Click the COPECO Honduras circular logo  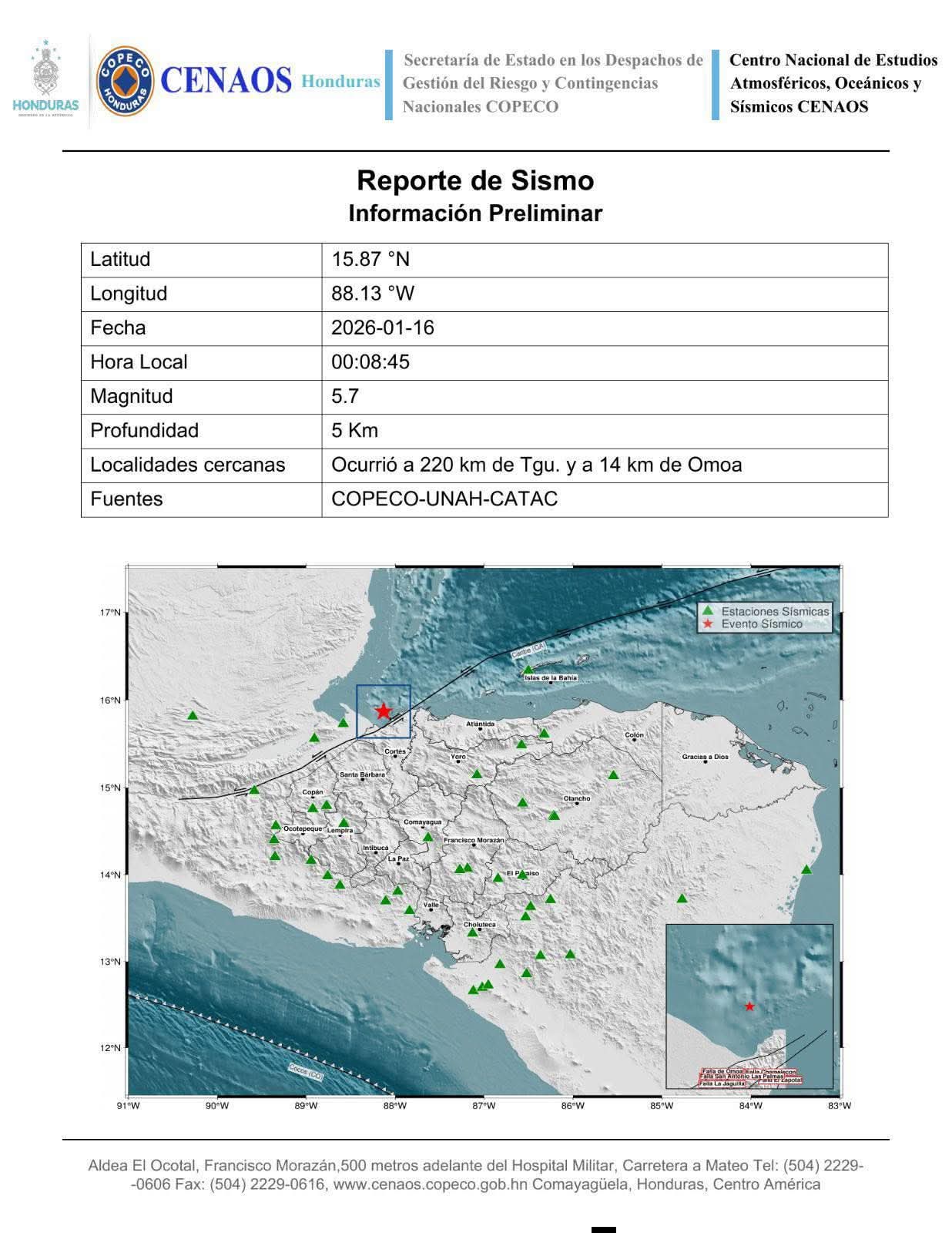[x=124, y=81]
